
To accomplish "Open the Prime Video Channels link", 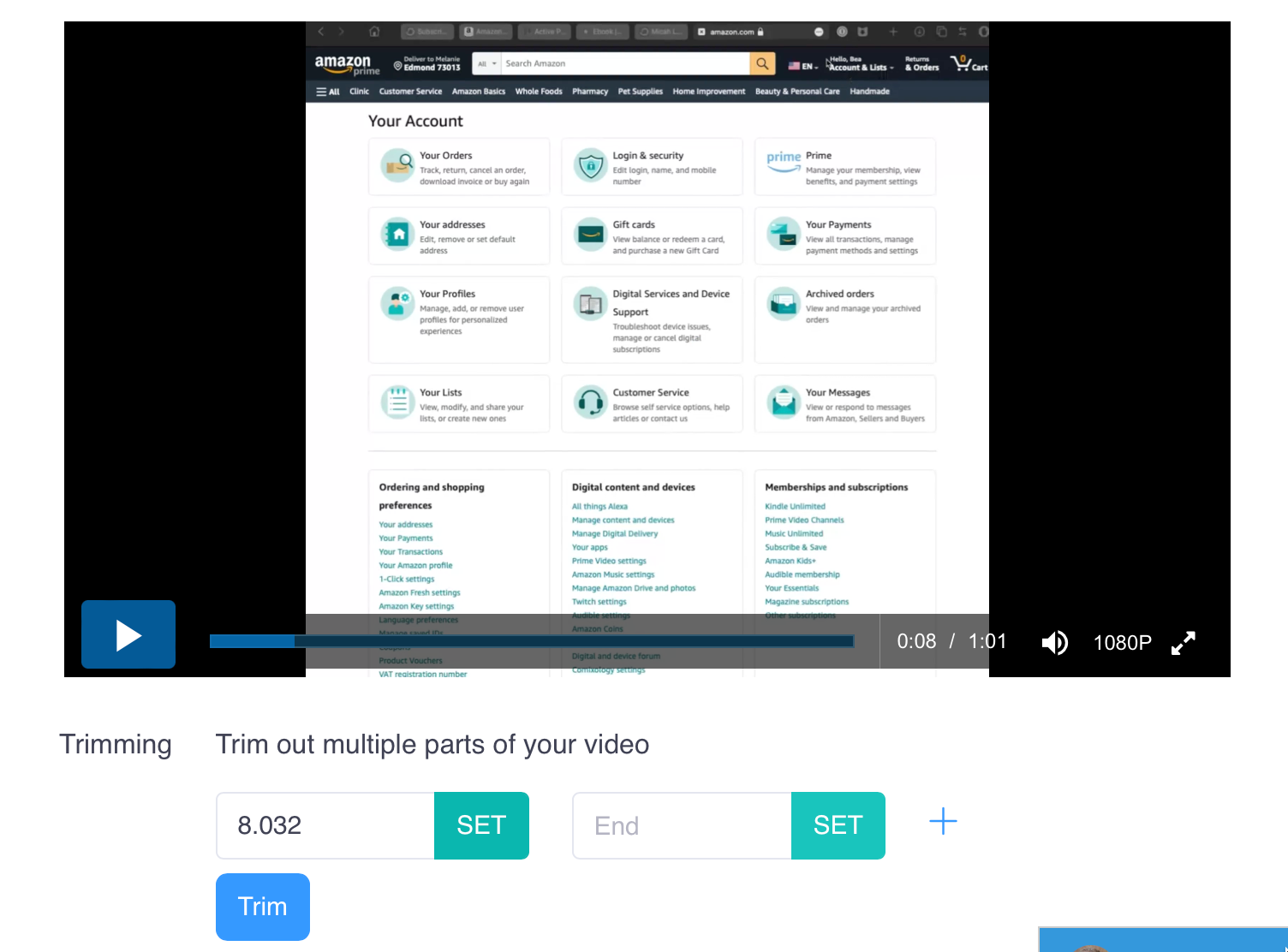I will click(x=804, y=521).
